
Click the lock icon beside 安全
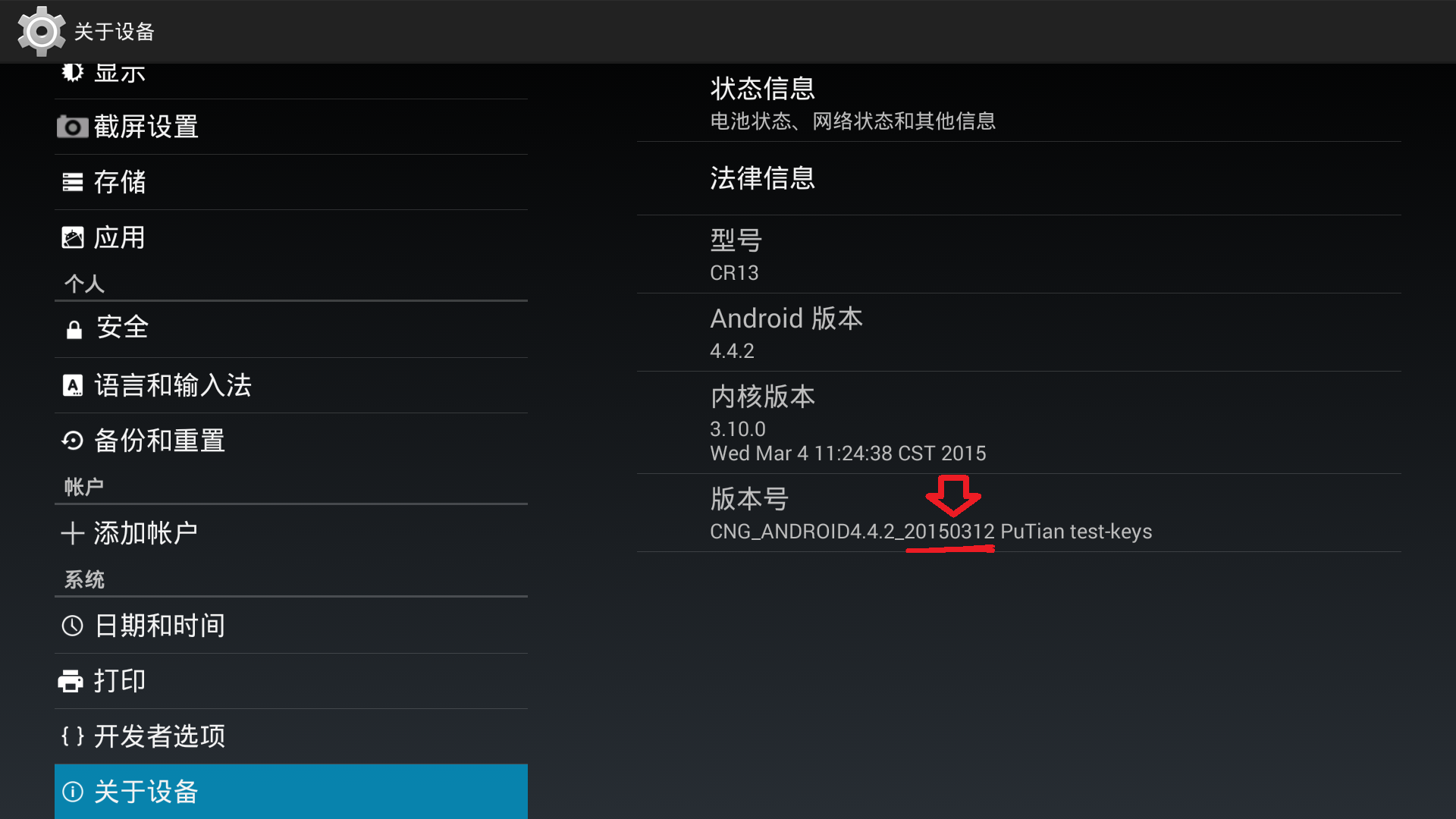pos(74,329)
